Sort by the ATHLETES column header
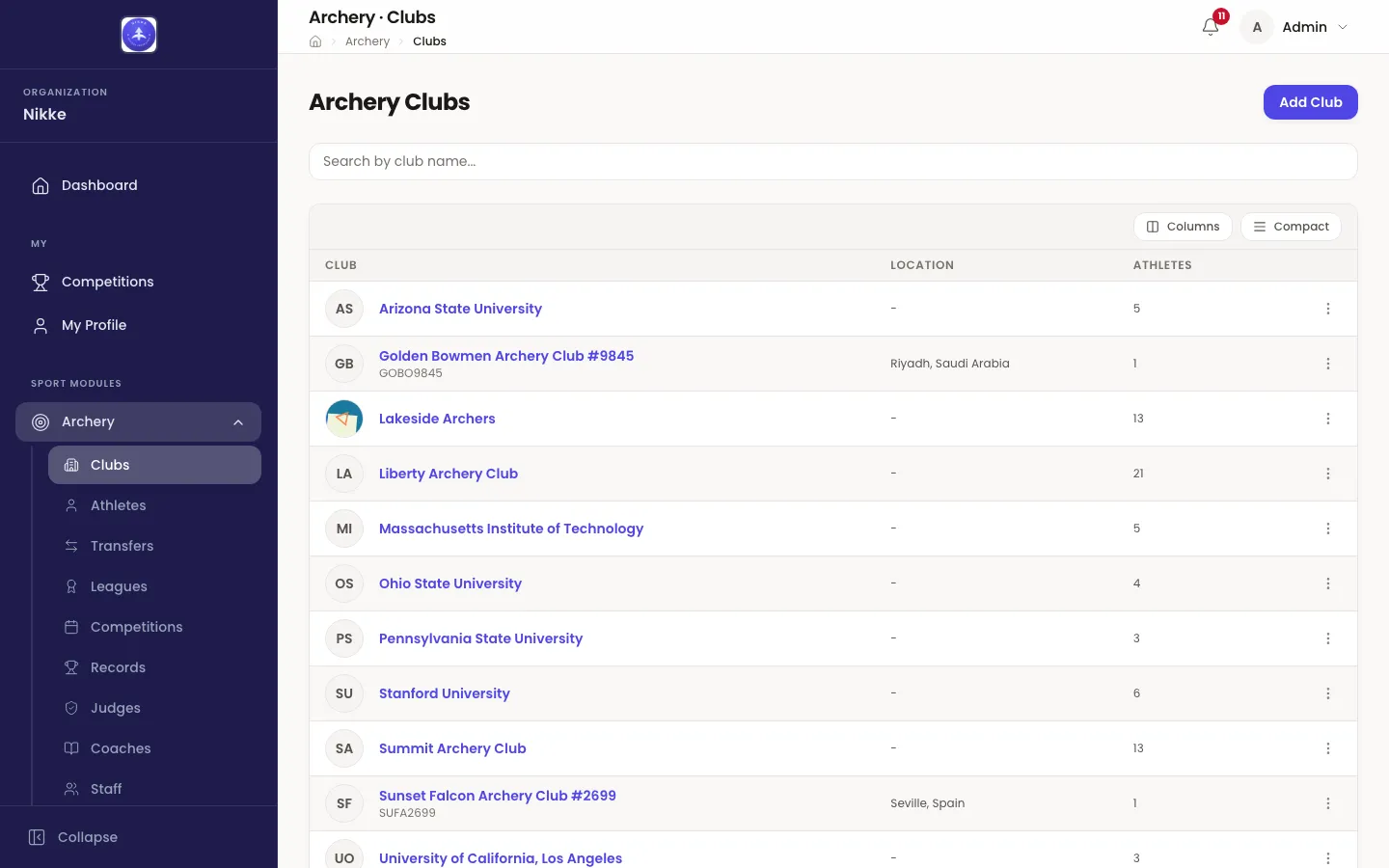 tap(1162, 265)
